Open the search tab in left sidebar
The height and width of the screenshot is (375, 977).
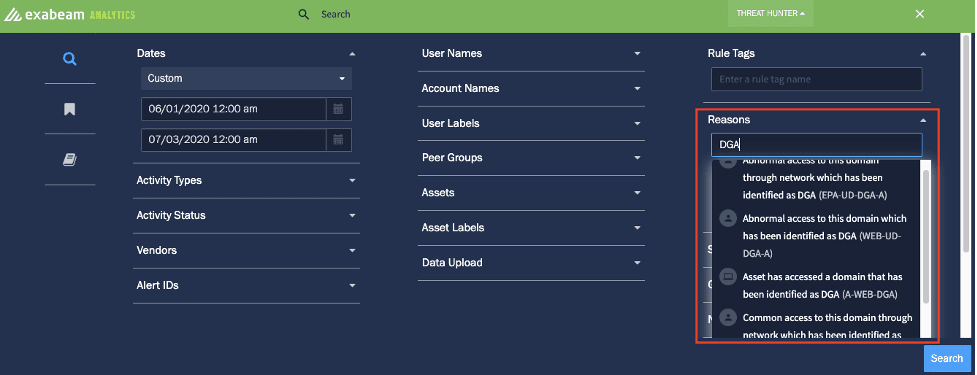tap(70, 59)
